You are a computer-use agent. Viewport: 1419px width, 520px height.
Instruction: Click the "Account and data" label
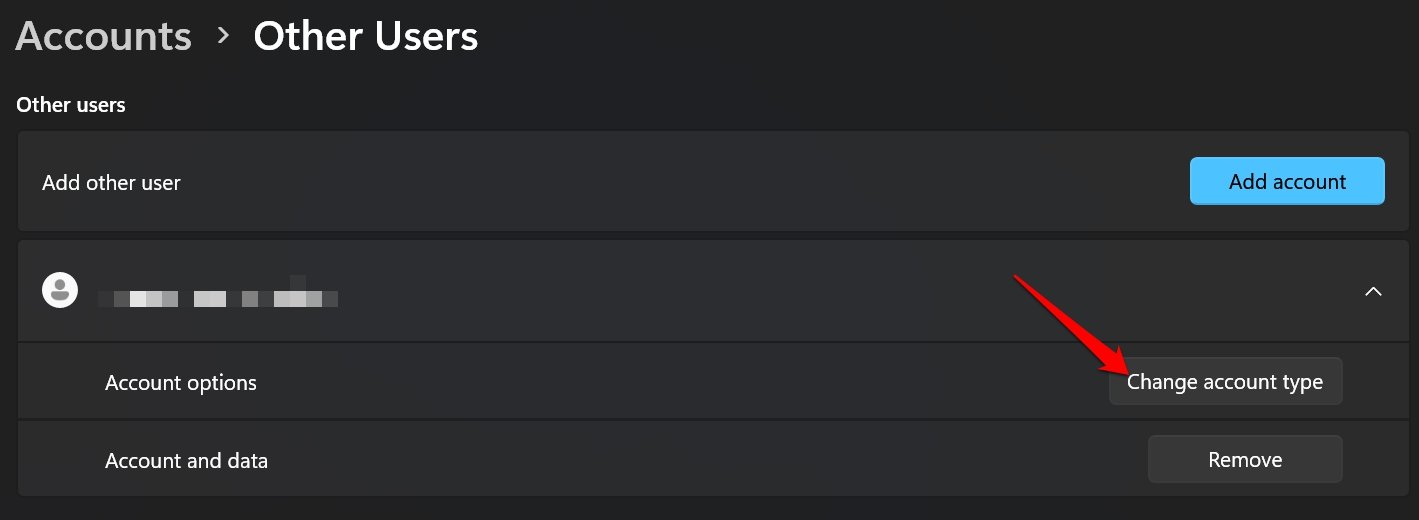[186, 461]
